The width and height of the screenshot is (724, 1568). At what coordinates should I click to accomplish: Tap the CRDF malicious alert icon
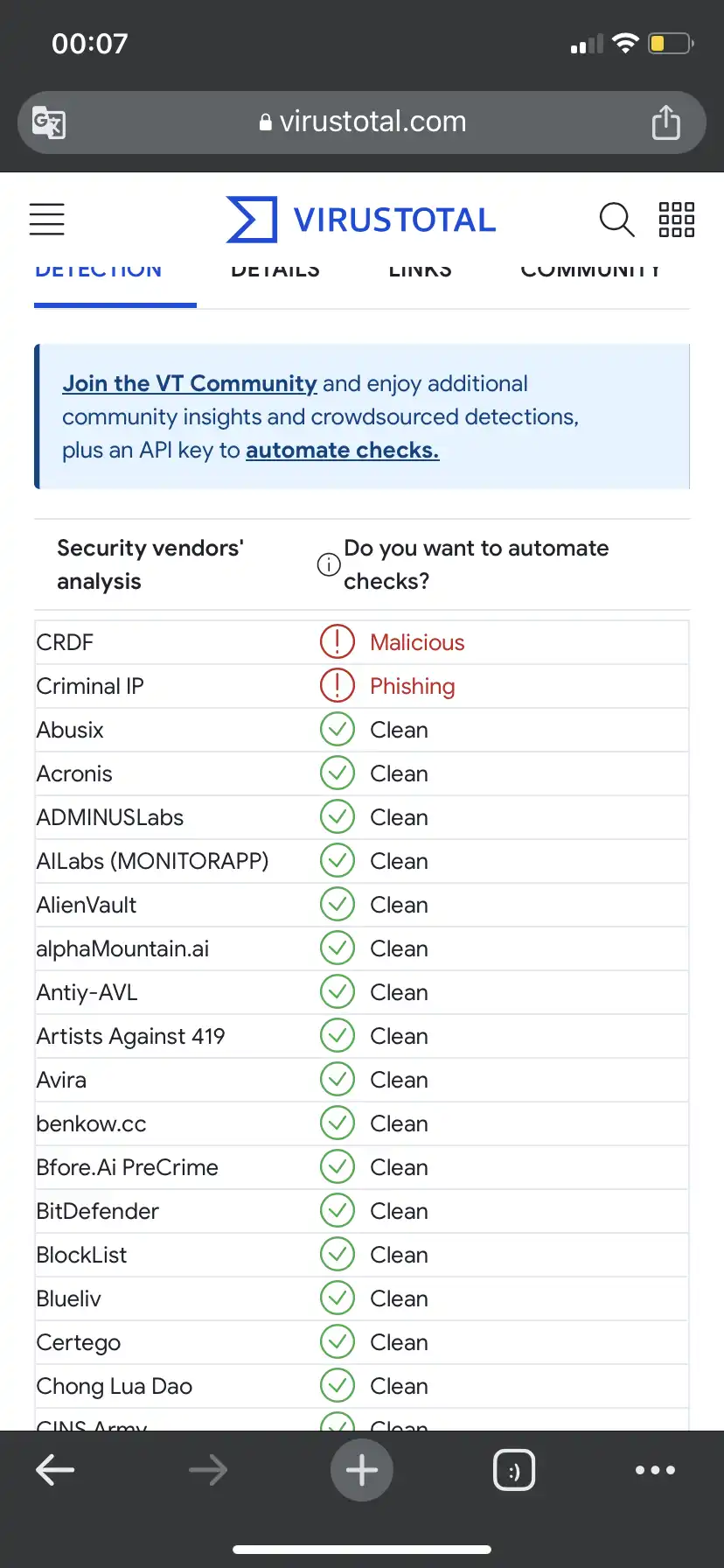pyautogui.click(x=338, y=641)
